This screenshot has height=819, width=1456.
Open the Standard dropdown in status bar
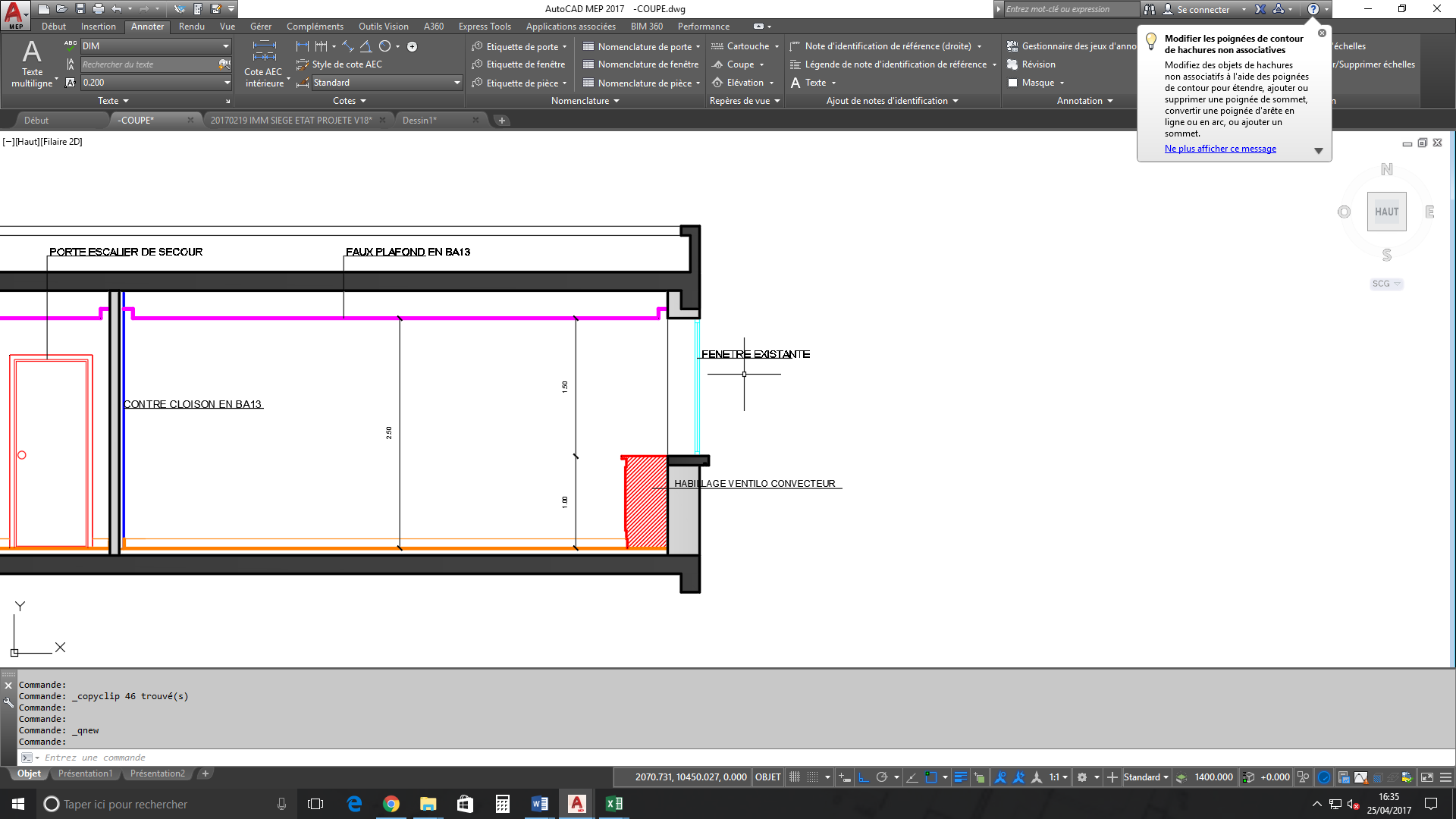point(1146,777)
